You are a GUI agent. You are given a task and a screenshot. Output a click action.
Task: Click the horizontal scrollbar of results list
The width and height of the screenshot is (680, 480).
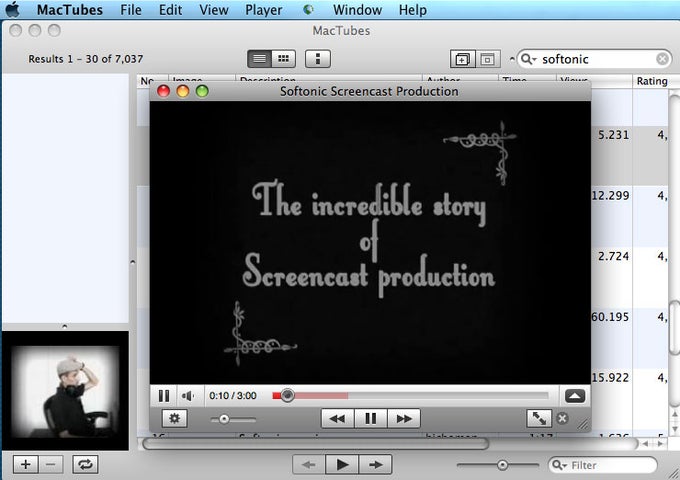(x=316, y=444)
